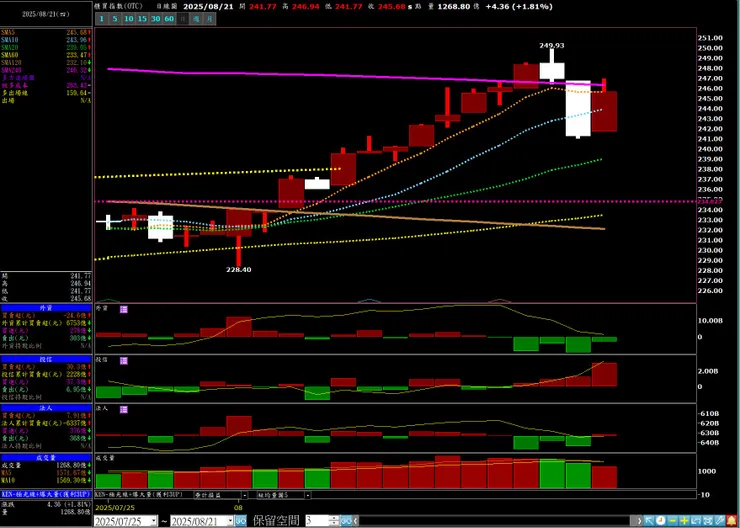Image resolution: width=740 pixels, height=528 pixels.
Task: Click the 保留空間 input field showing 3
Action: pos(318,521)
